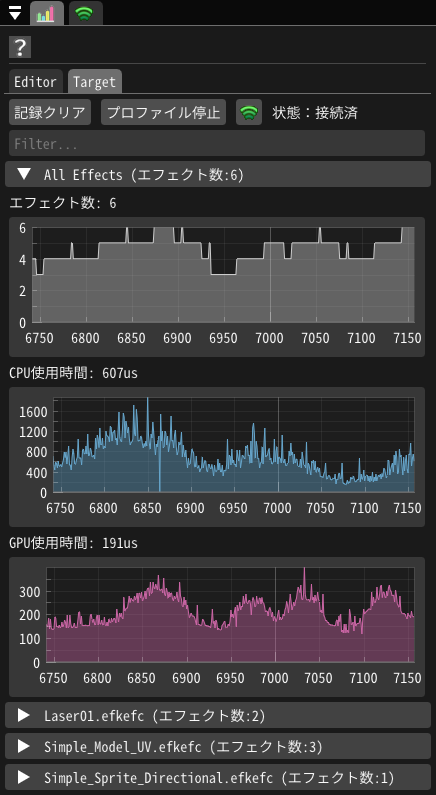Screen dimensions: 436x795
Task: Click the エフェクト数: 6 label
Action: click(63, 203)
